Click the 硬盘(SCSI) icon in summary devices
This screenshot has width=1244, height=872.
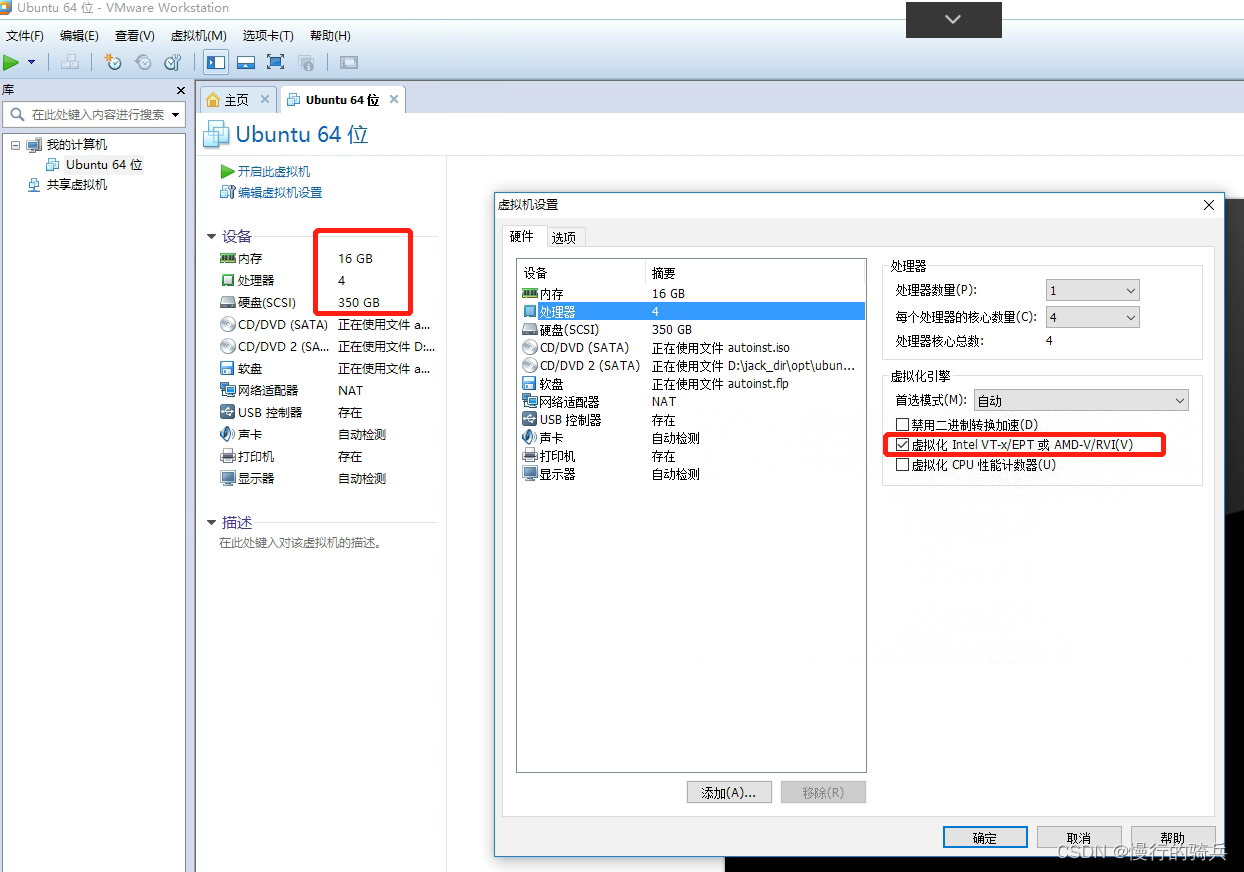point(228,303)
